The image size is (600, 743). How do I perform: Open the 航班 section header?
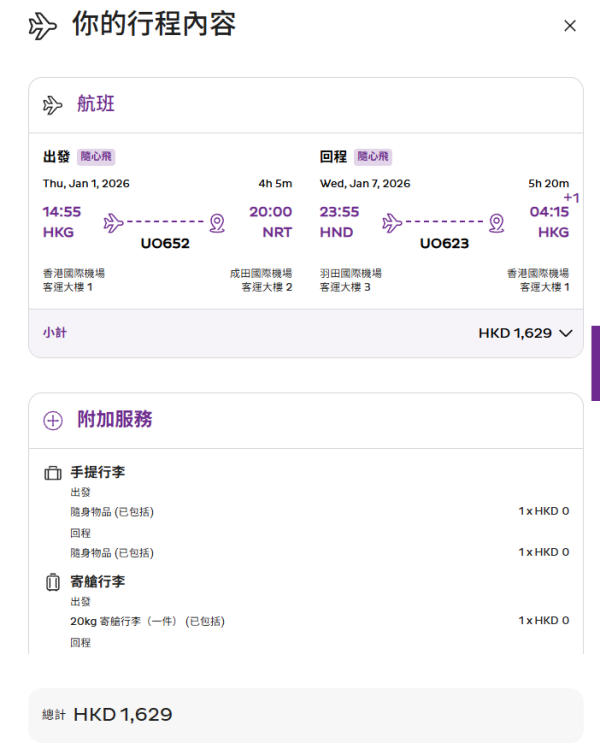[x=97, y=105]
